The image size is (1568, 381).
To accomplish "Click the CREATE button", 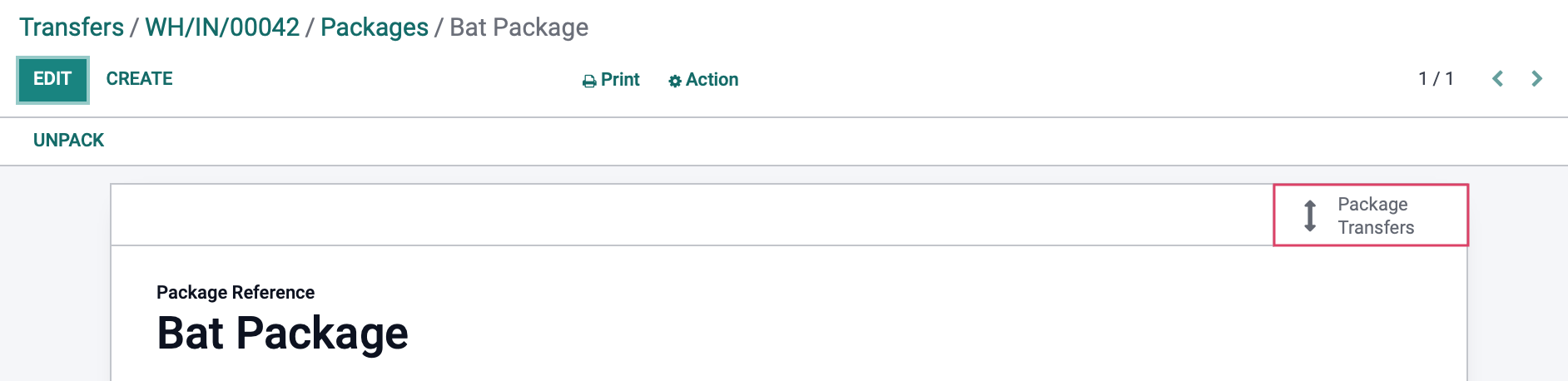I will (139, 79).
